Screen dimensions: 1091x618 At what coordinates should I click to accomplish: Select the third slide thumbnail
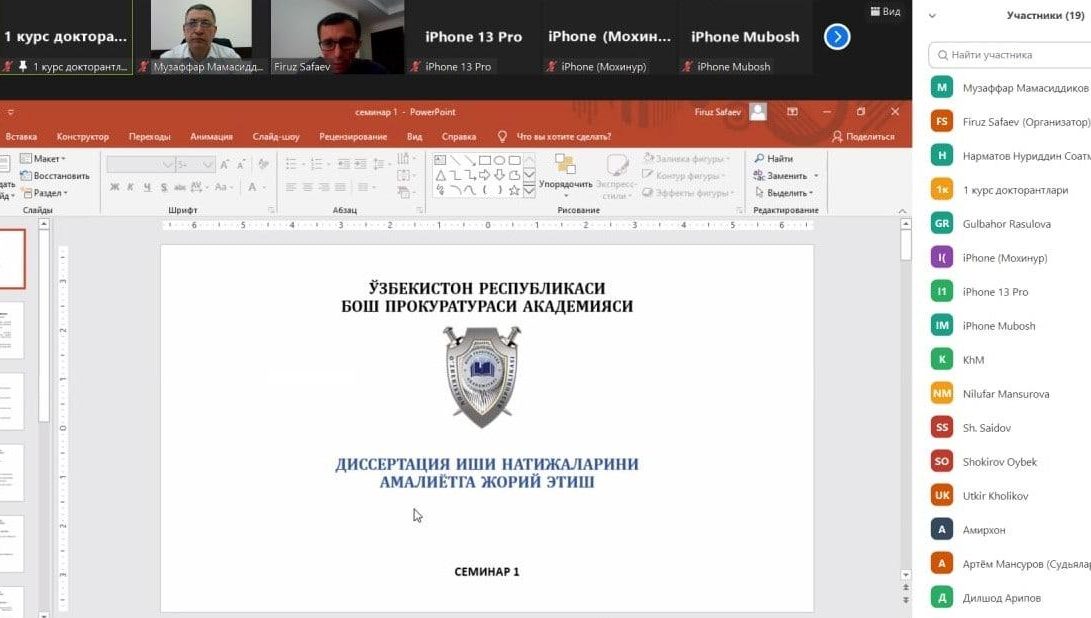click(12, 402)
